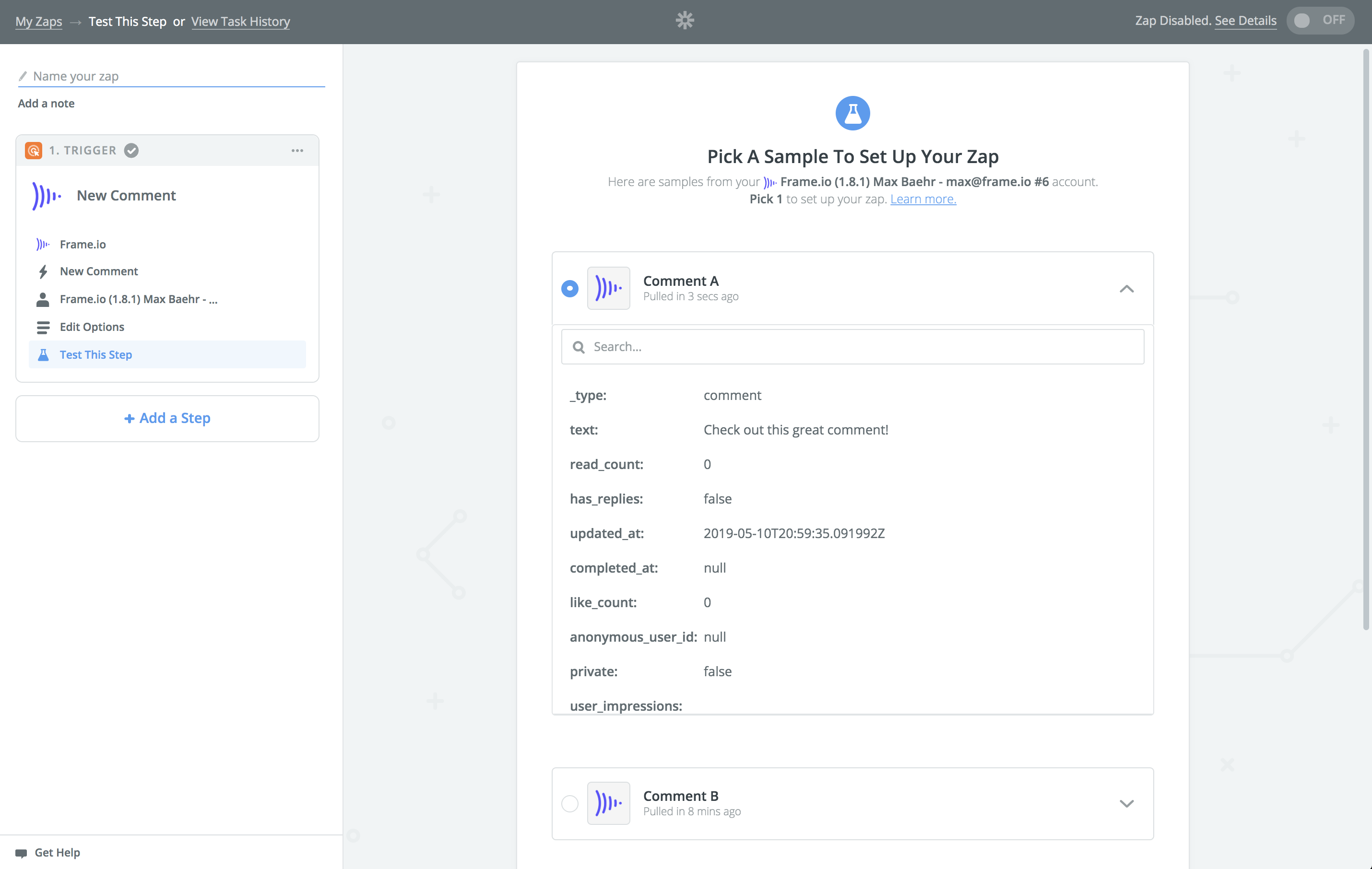Viewport: 1372px width, 869px height.
Task: Click the Add a Step button
Action: click(x=167, y=418)
